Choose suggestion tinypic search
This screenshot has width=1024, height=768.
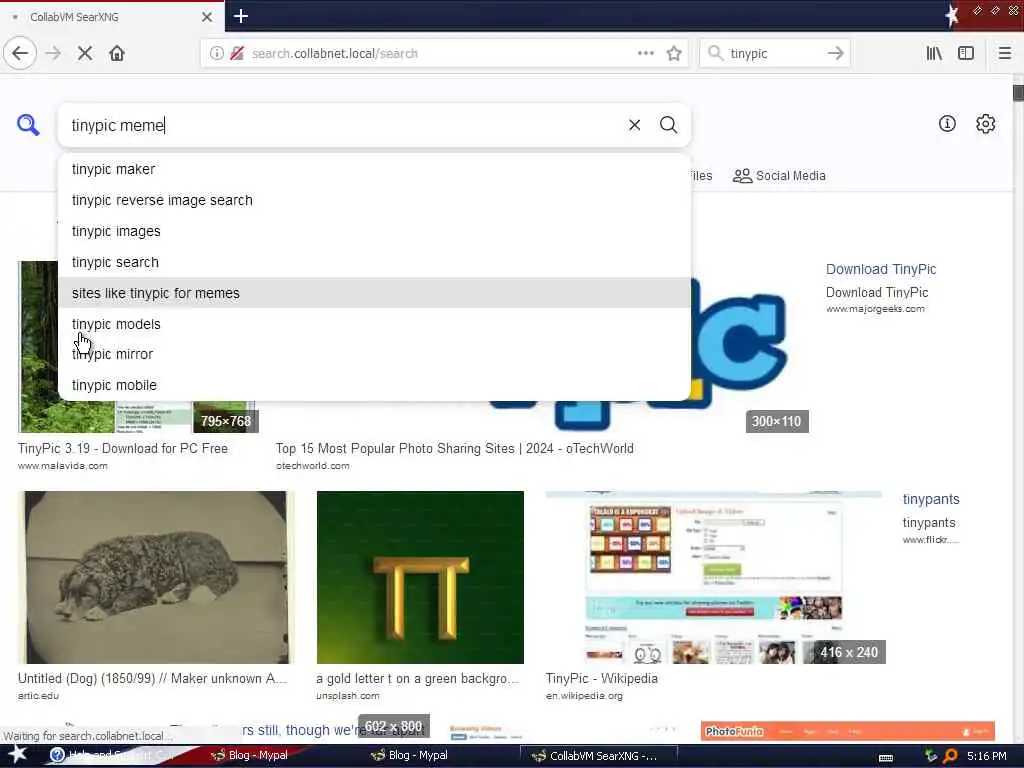(x=374, y=262)
